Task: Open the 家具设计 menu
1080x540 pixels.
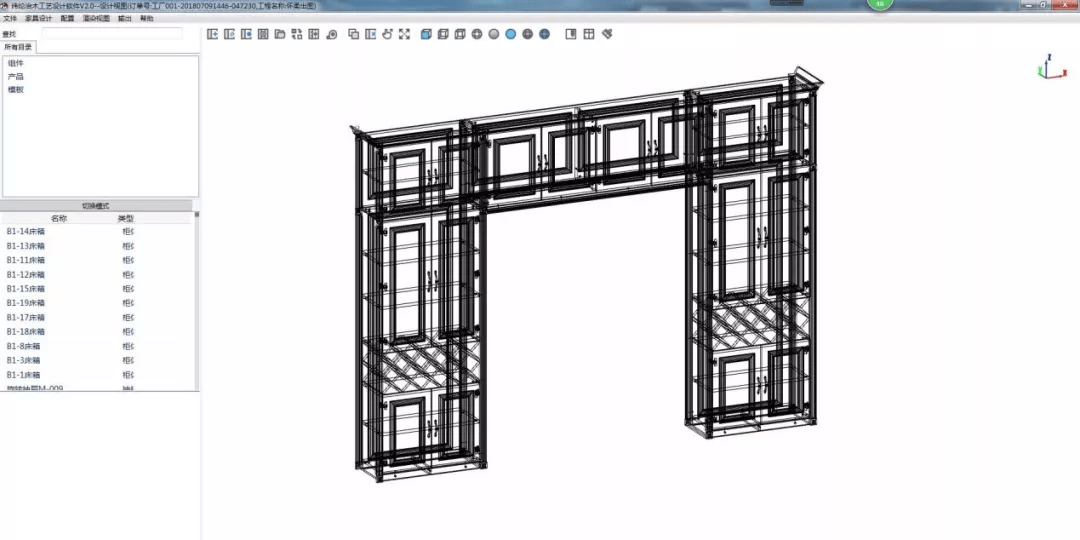Action: [38, 18]
